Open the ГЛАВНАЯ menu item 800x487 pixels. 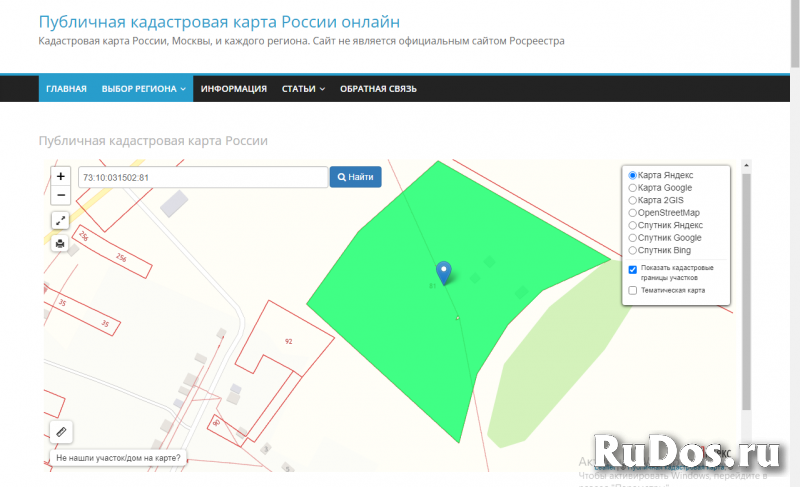[66, 89]
